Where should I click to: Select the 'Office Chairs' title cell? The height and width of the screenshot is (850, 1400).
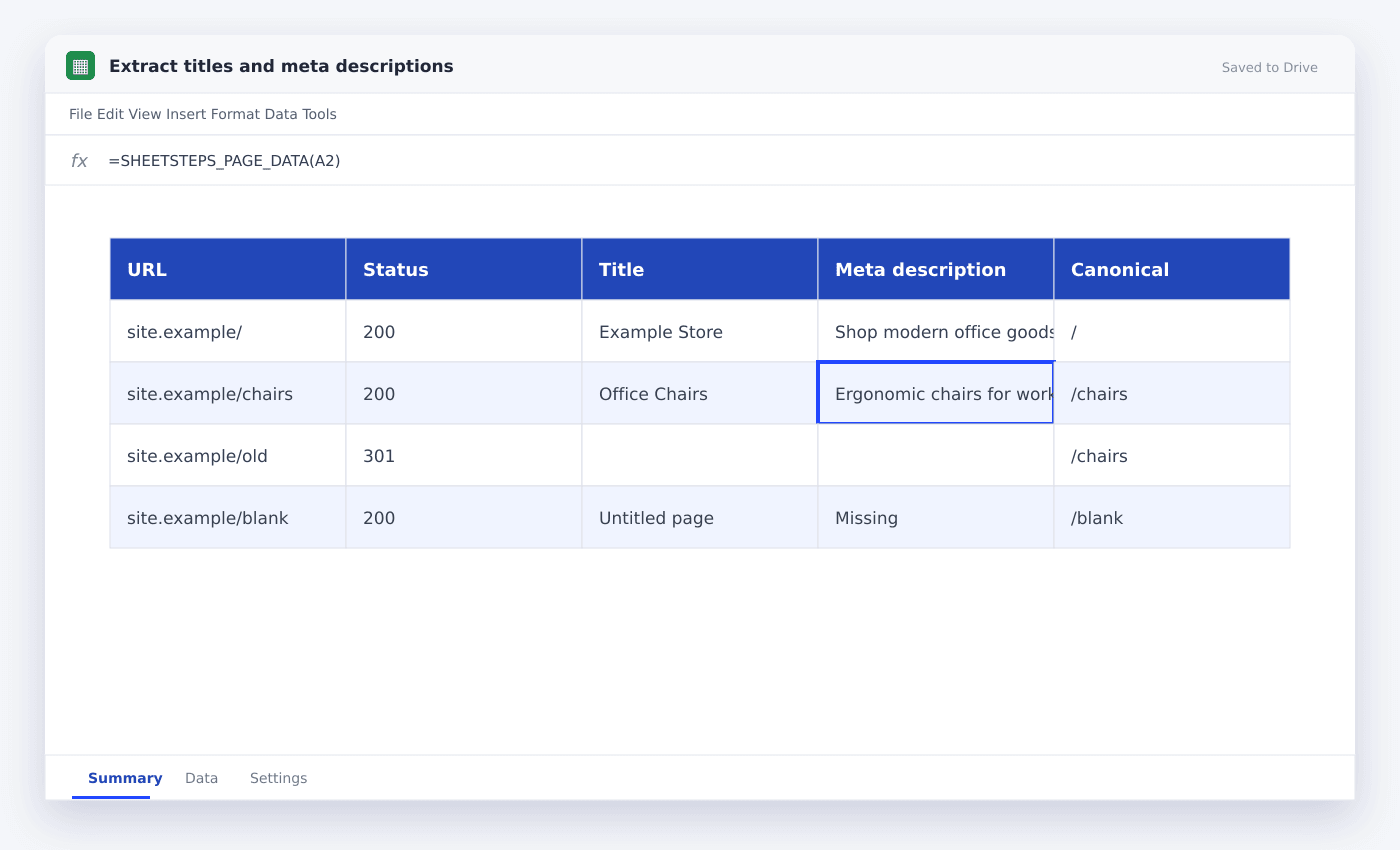700,393
